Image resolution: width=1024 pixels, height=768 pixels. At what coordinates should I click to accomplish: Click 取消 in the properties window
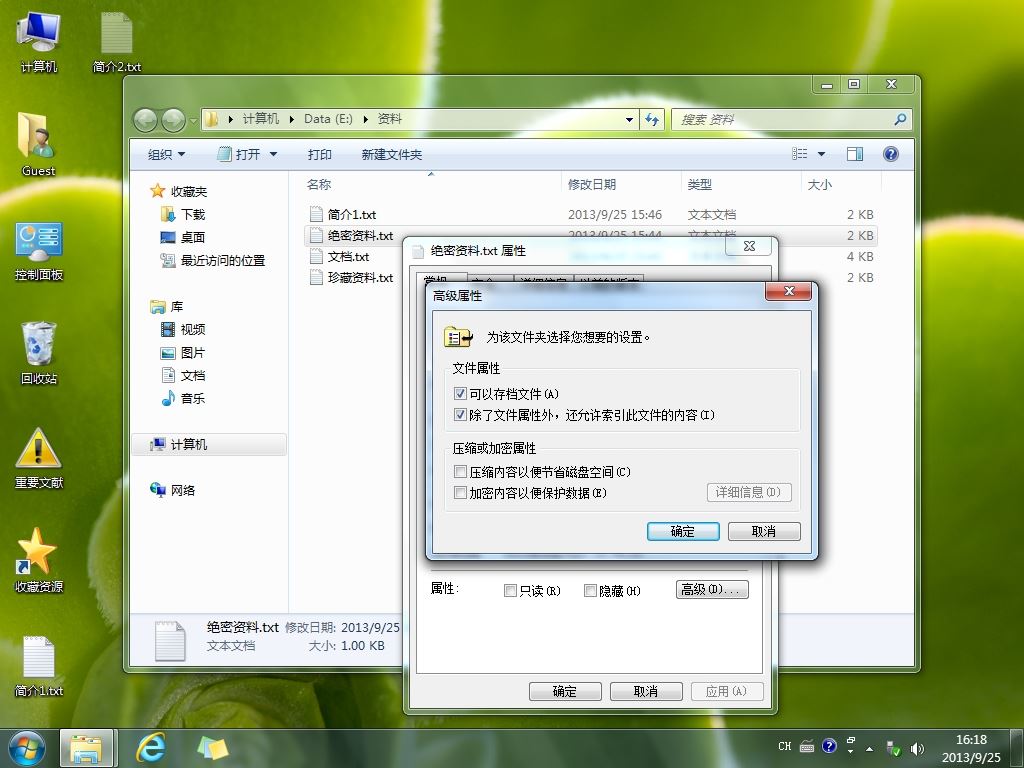point(646,692)
